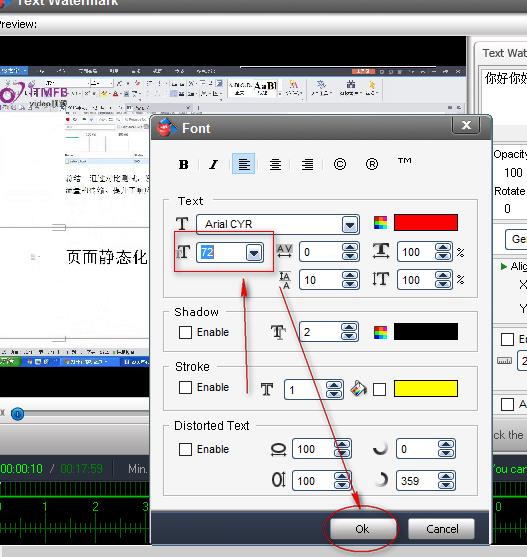The image size is (527, 557).
Task: Open the font size dropdown arrow
Action: (x=254, y=253)
